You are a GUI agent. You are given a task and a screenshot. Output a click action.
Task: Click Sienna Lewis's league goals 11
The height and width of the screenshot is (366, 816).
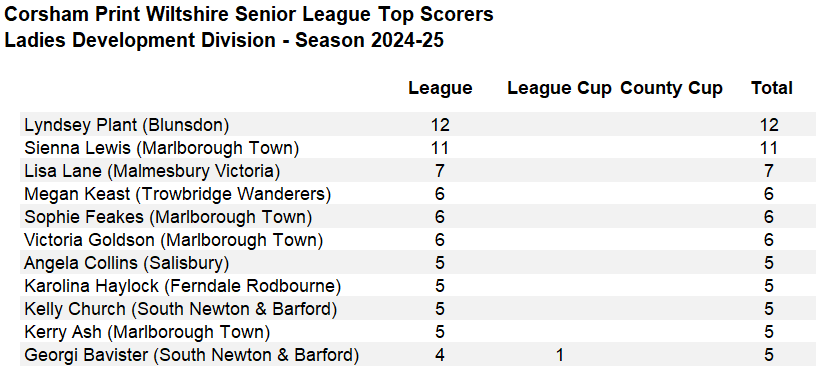tap(440, 148)
